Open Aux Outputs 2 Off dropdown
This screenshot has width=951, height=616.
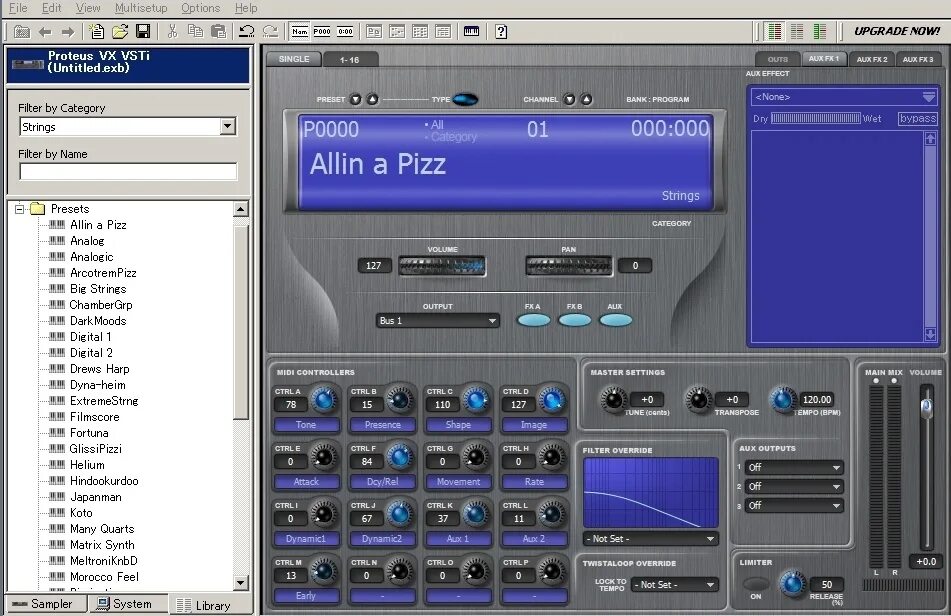pyautogui.click(x=794, y=486)
